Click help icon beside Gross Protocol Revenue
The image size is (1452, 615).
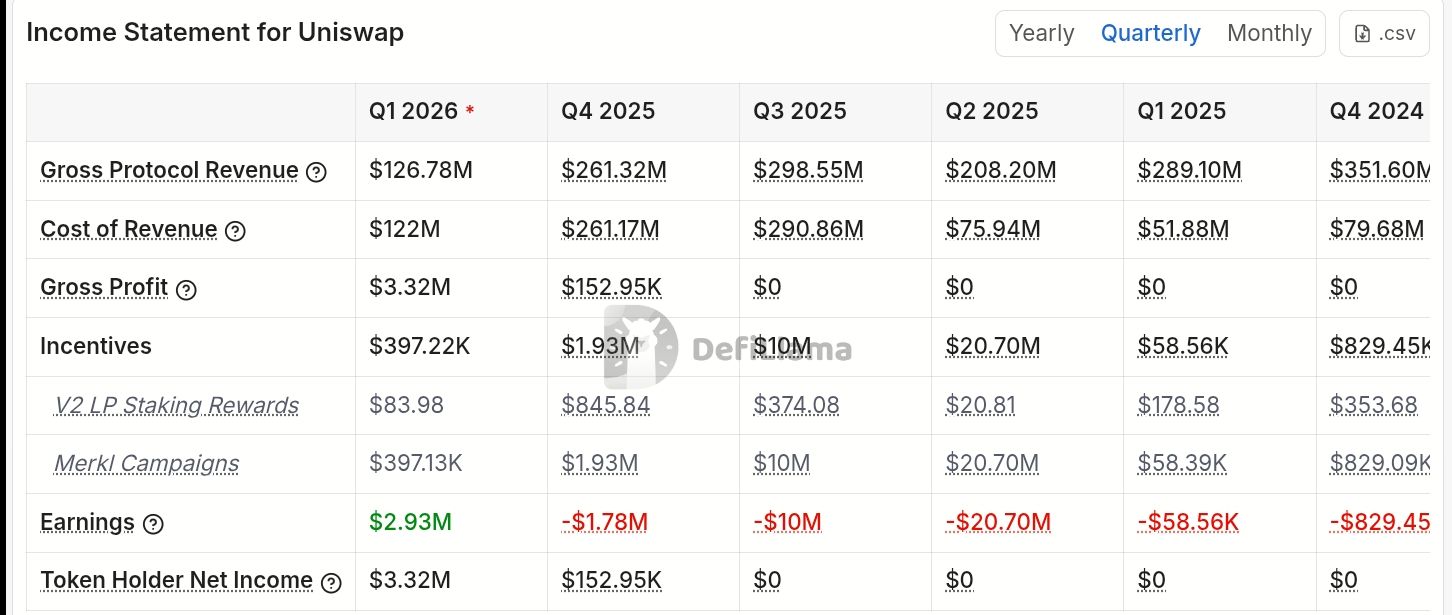[x=316, y=172]
